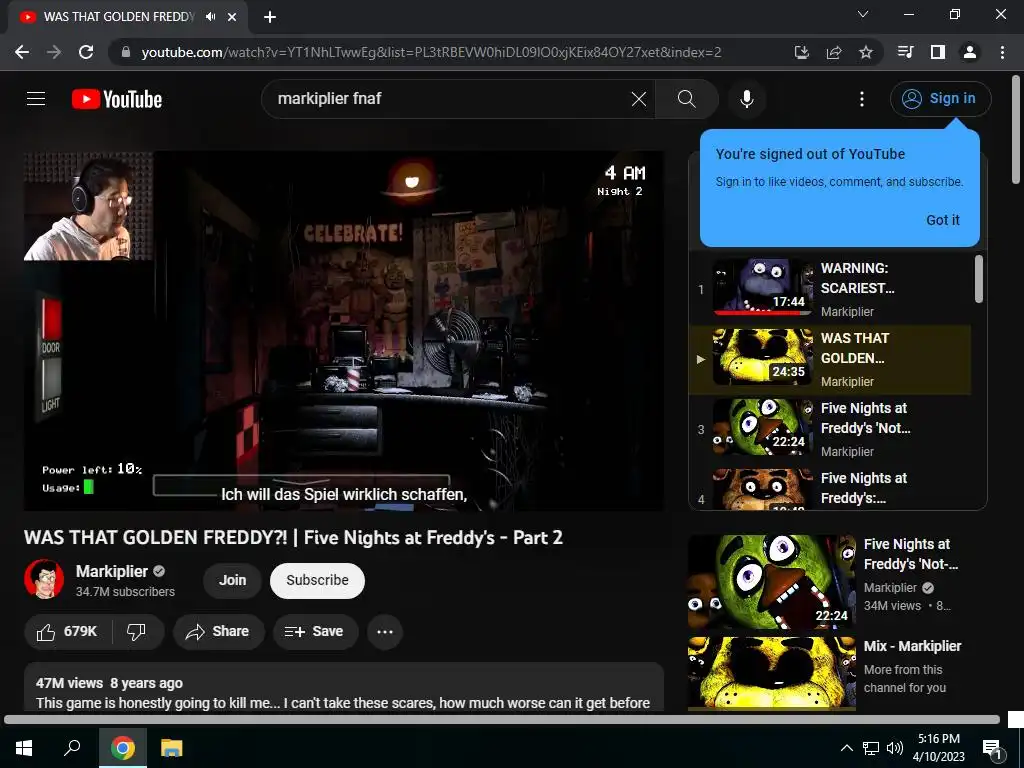
Task: Dismiss the tooltip with Got it
Action: click(942, 220)
